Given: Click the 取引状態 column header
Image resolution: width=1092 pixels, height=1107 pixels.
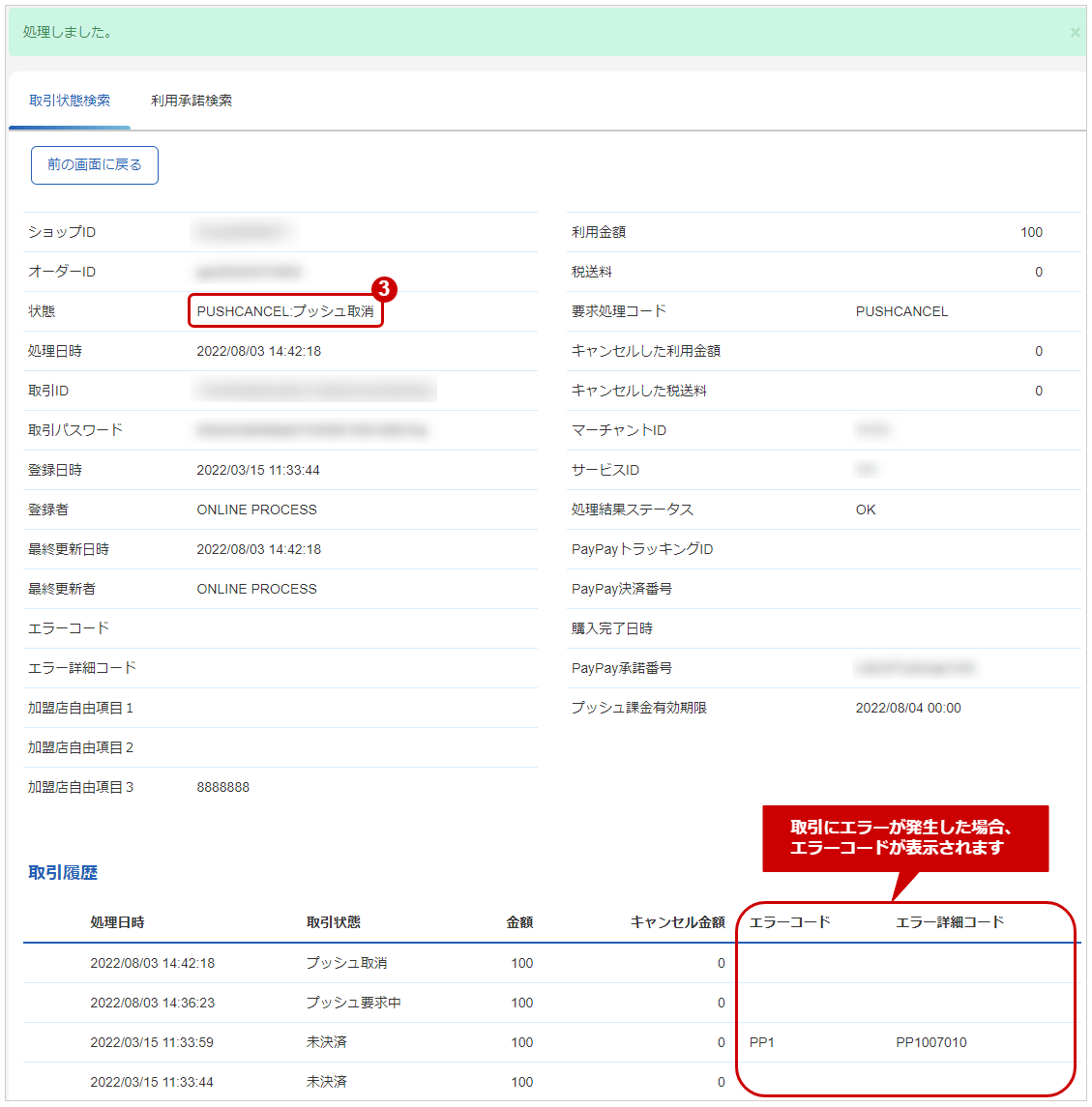Looking at the screenshot, I should (x=334, y=922).
